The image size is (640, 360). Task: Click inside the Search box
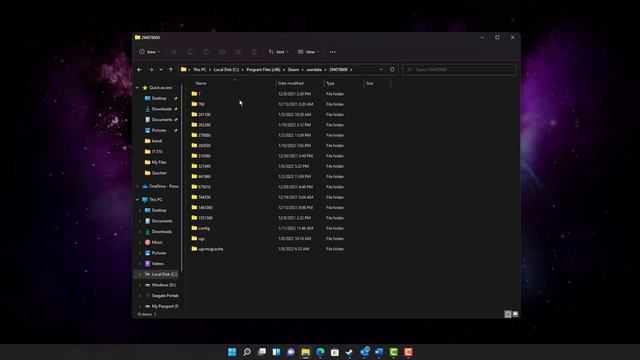pos(459,70)
